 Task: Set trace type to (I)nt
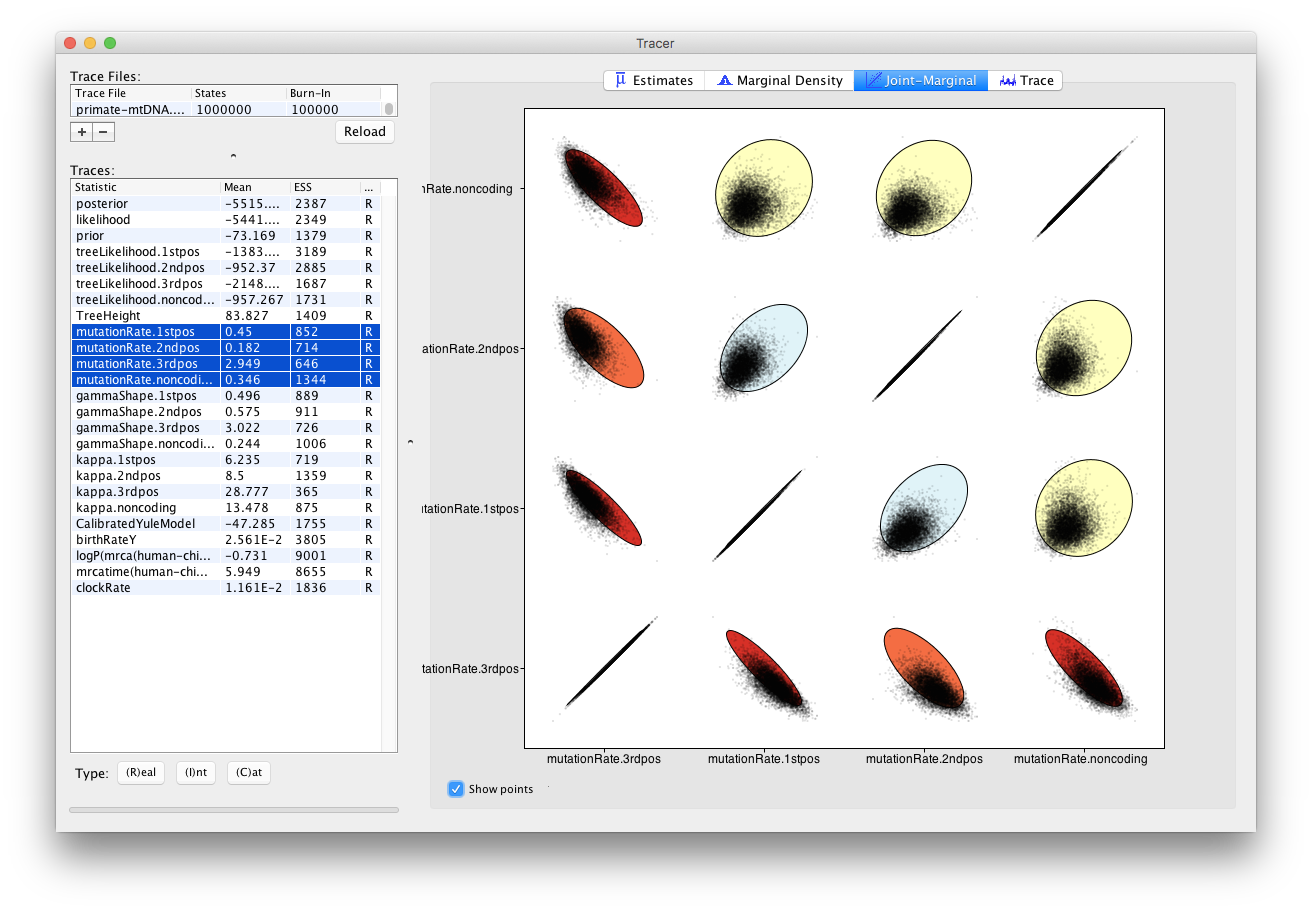click(x=196, y=772)
